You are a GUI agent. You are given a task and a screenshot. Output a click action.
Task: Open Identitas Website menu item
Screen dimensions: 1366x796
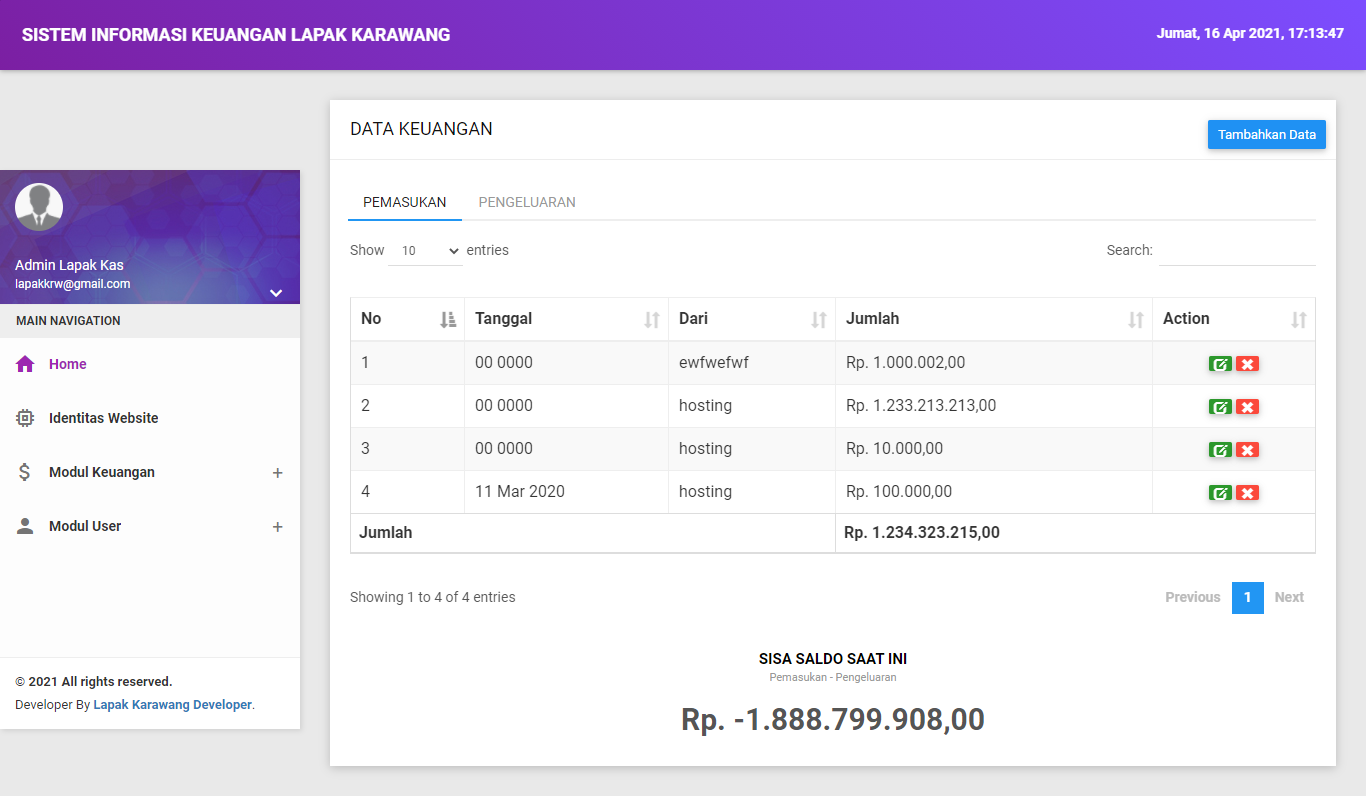click(x=150, y=418)
